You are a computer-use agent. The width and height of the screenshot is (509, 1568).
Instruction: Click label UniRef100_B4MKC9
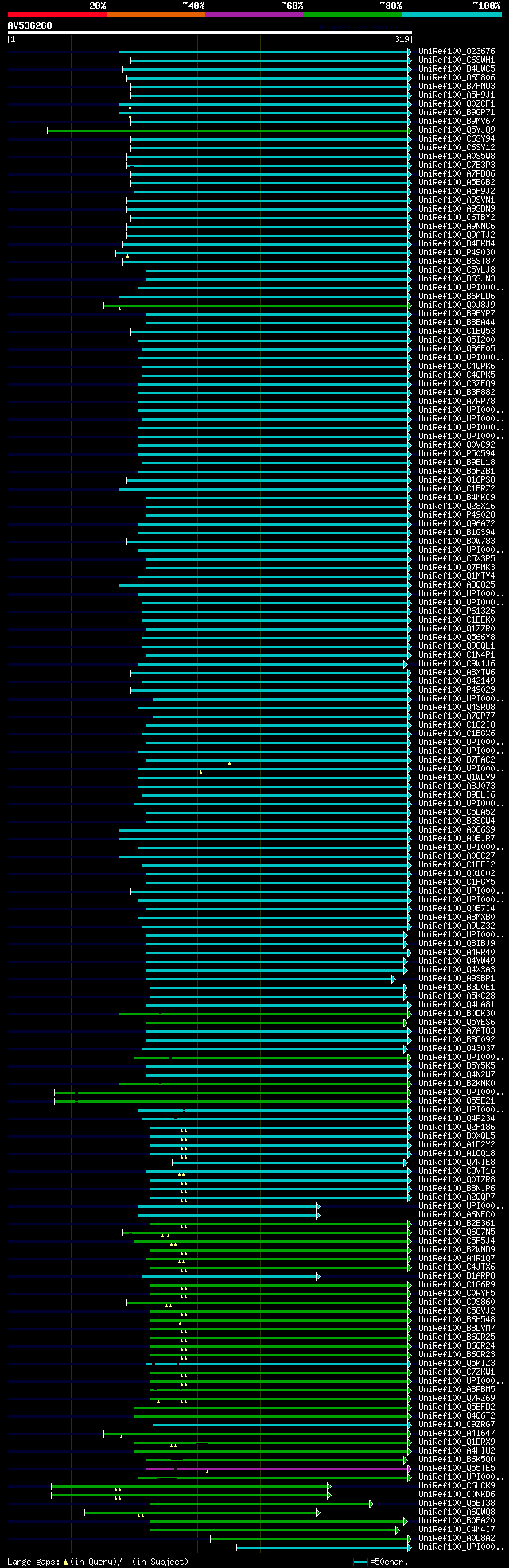[x=457, y=498]
